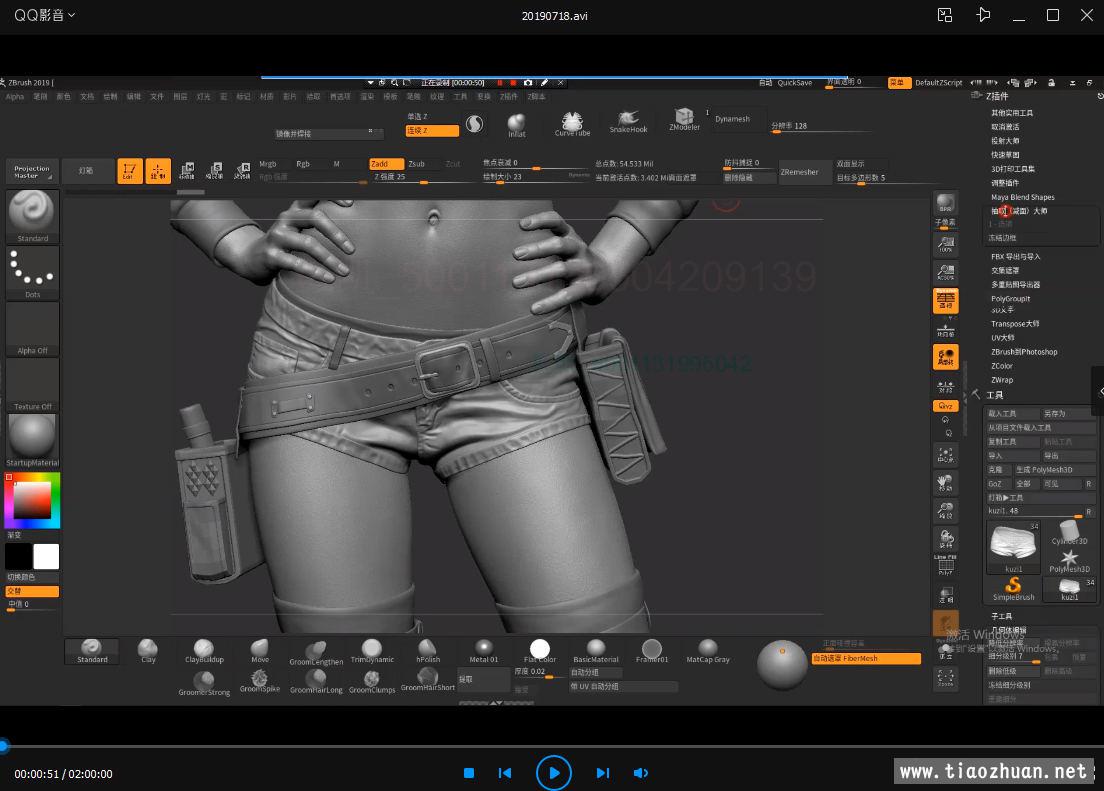
Task: Select the GroomHairLong brush
Action: click(316, 681)
